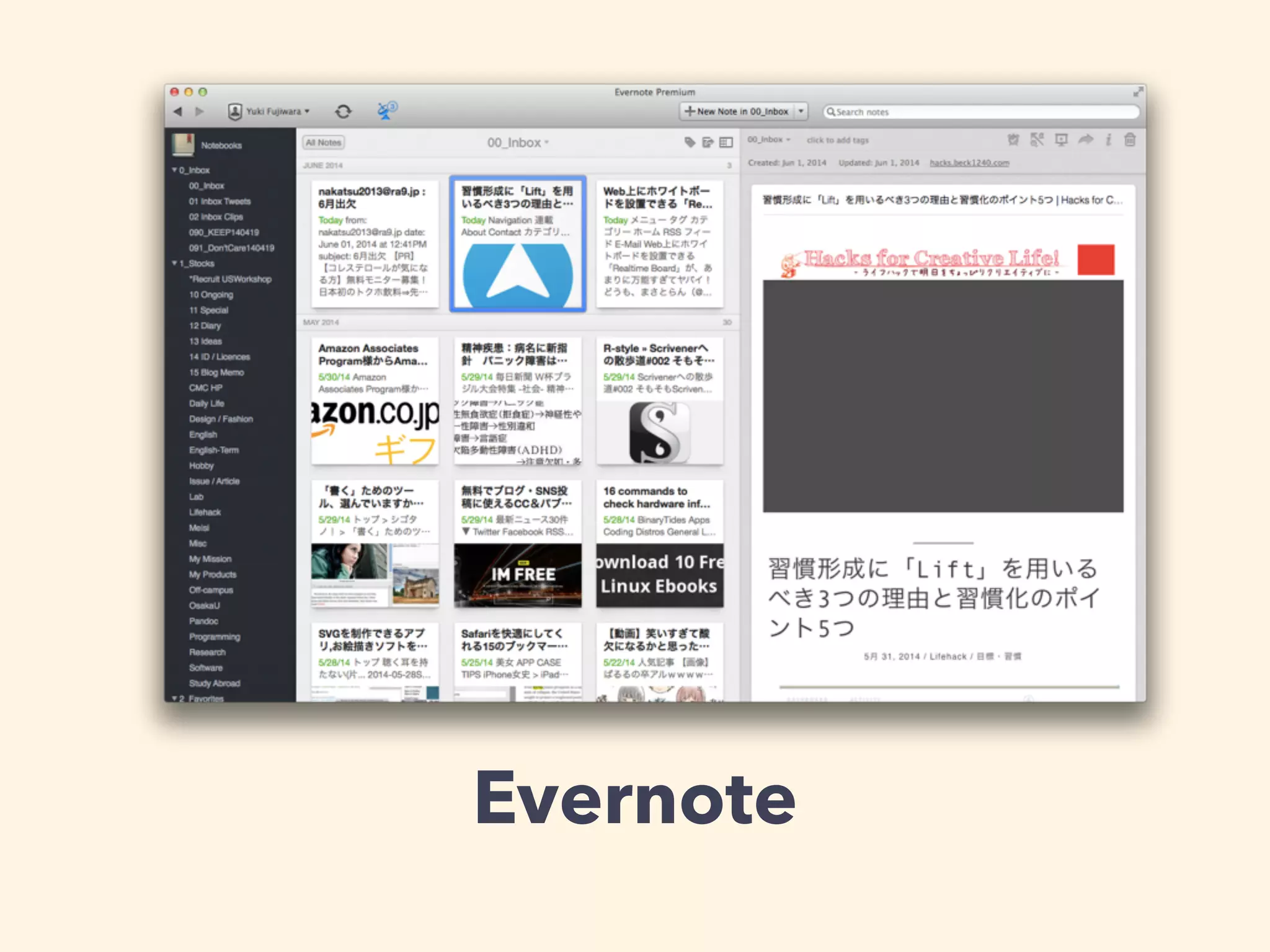This screenshot has height=952, width=1270.
Task: Open the New Note dropdown arrow
Action: pyautogui.click(x=801, y=112)
